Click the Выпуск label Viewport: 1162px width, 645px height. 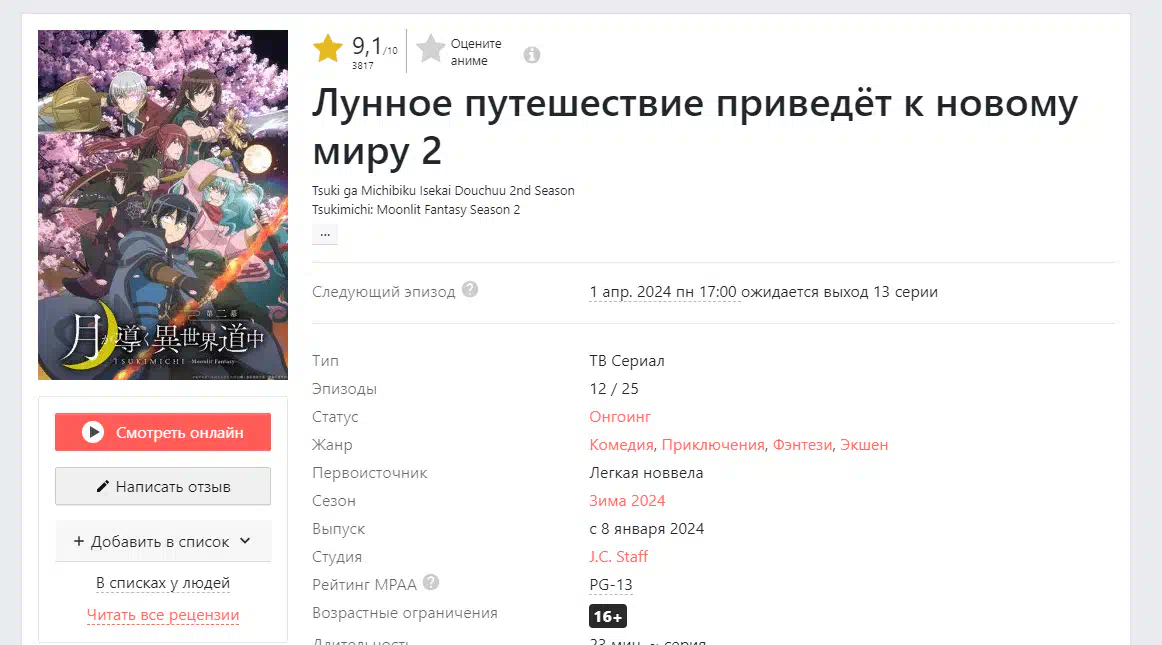[x=339, y=529]
